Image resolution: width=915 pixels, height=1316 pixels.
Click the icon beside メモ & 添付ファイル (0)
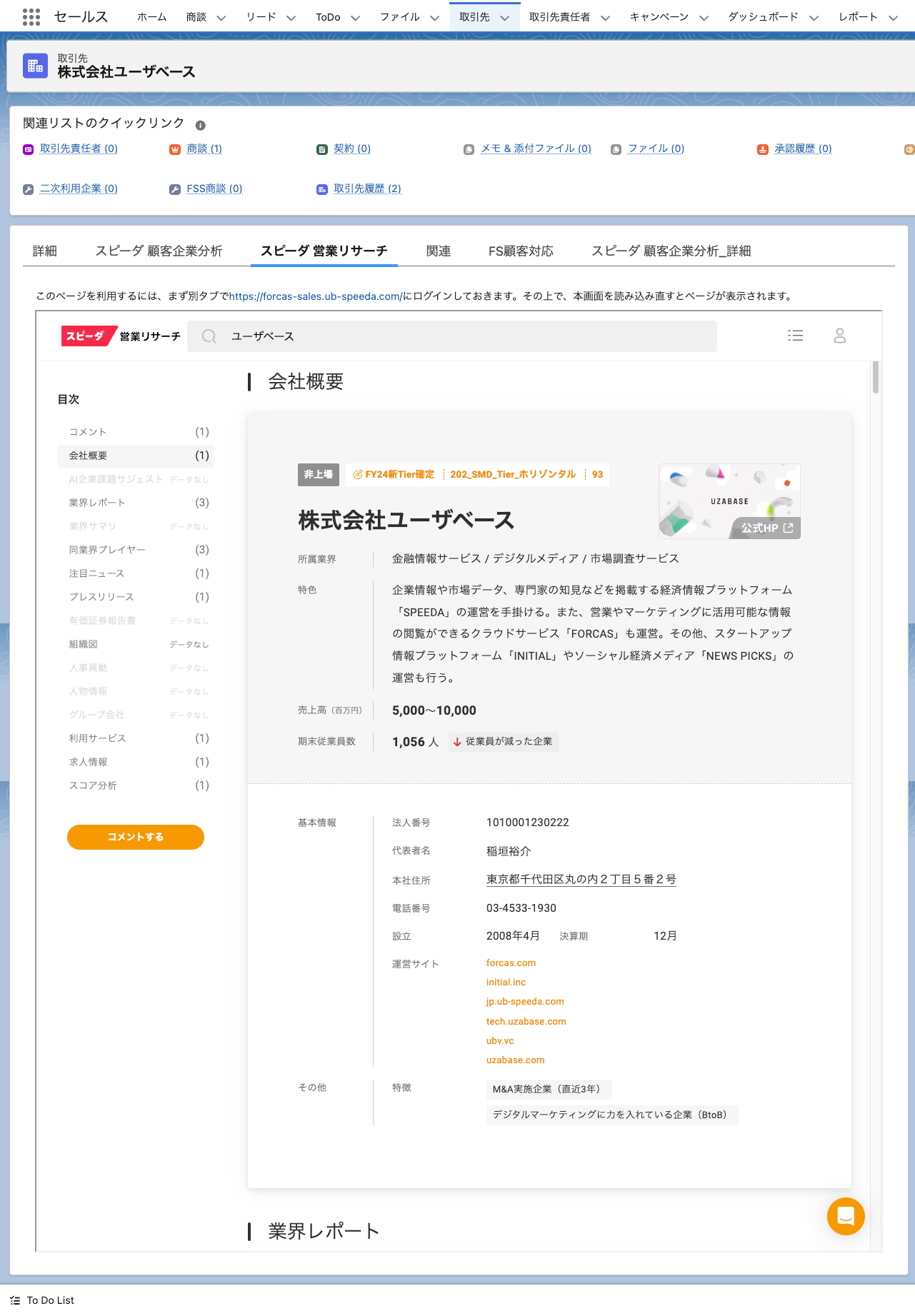pos(469,149)
